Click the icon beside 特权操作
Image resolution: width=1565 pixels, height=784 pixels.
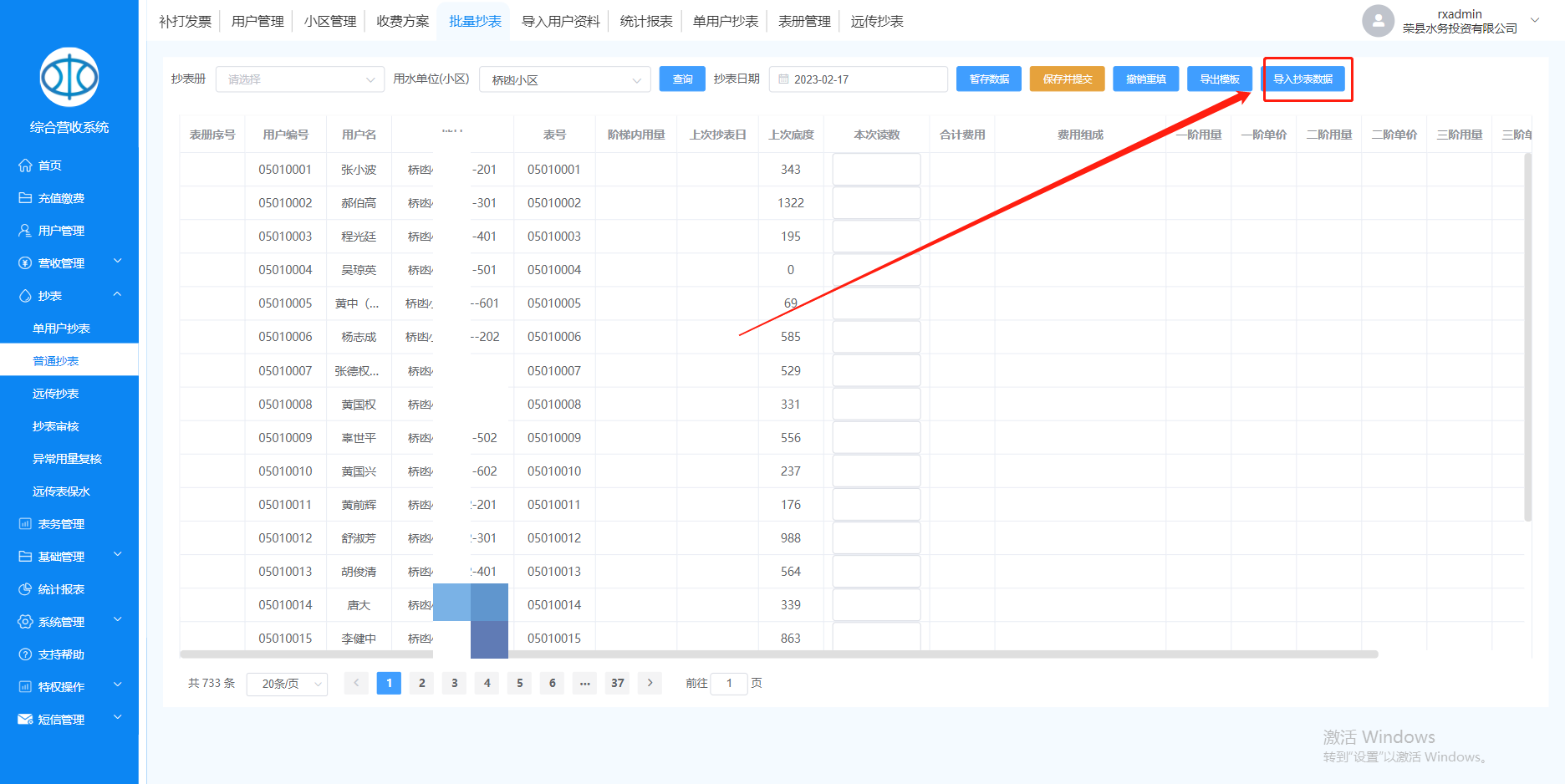pyautogui.click(x=25, y=687)
